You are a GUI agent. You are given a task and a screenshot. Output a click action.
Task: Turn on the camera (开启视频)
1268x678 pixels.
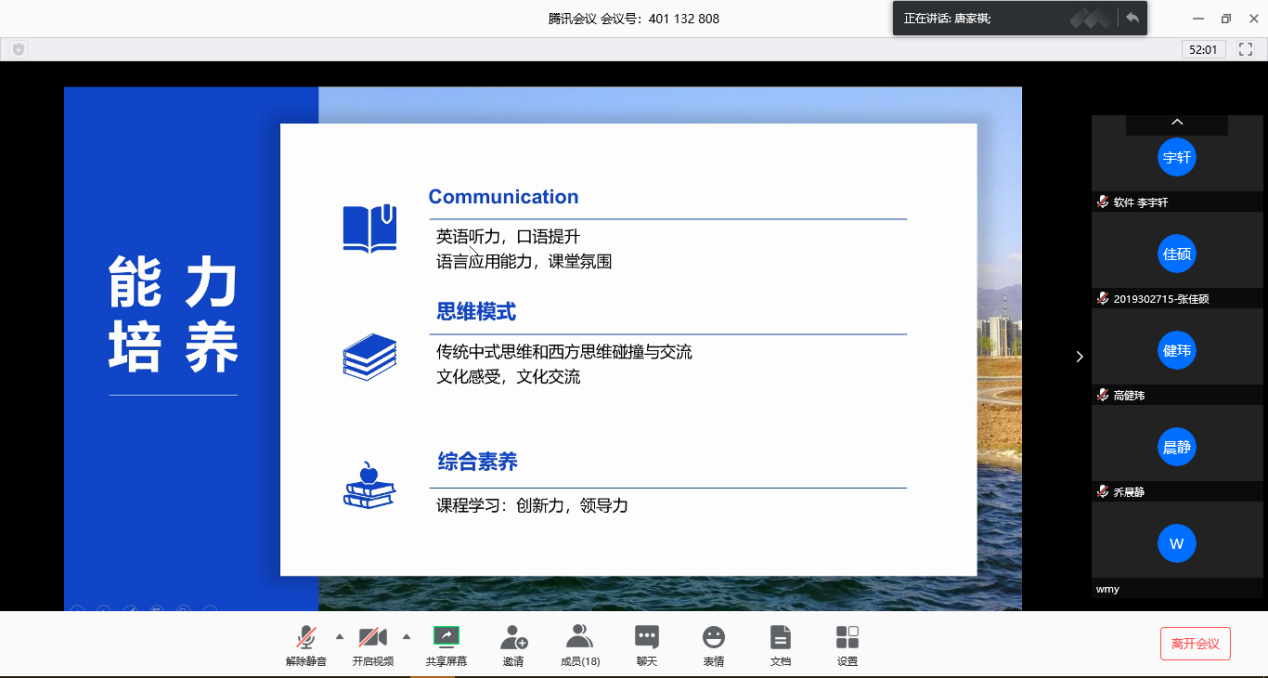372,644
